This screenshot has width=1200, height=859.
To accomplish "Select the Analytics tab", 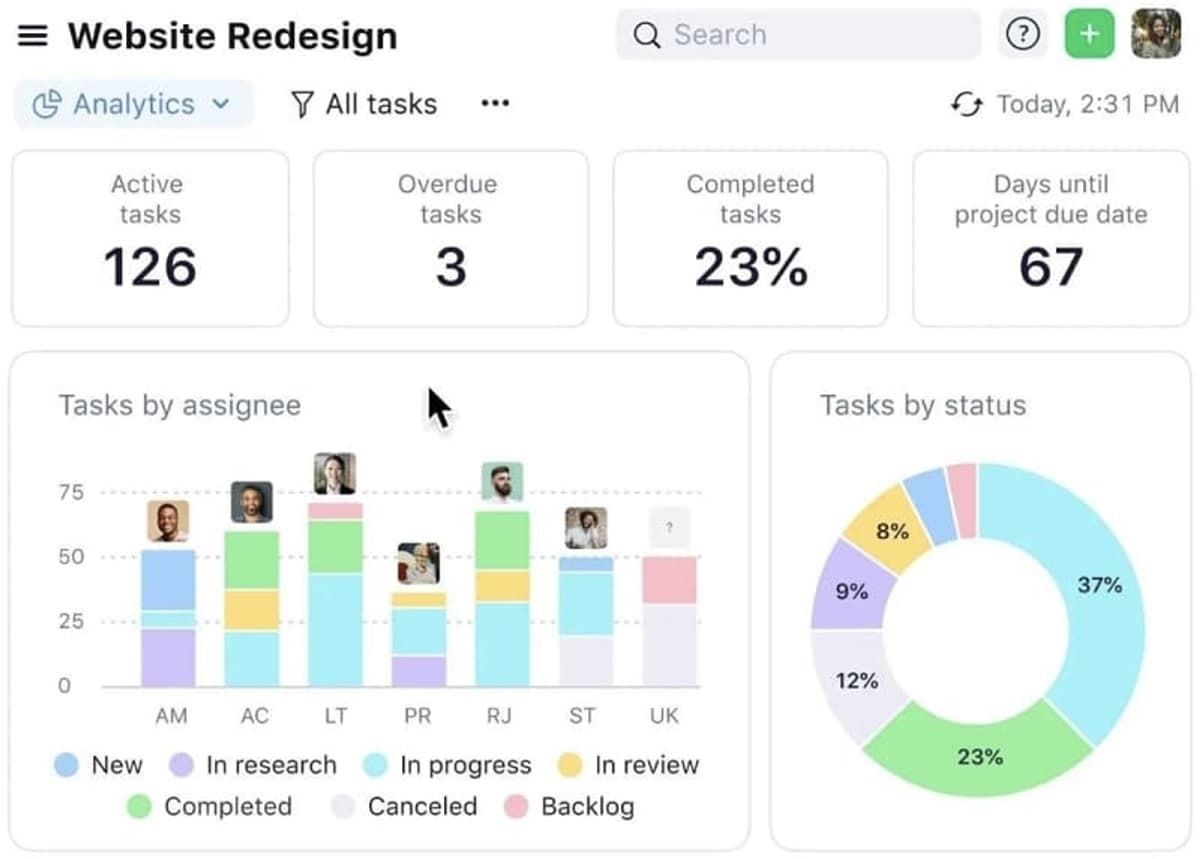I will click(133, 103).
